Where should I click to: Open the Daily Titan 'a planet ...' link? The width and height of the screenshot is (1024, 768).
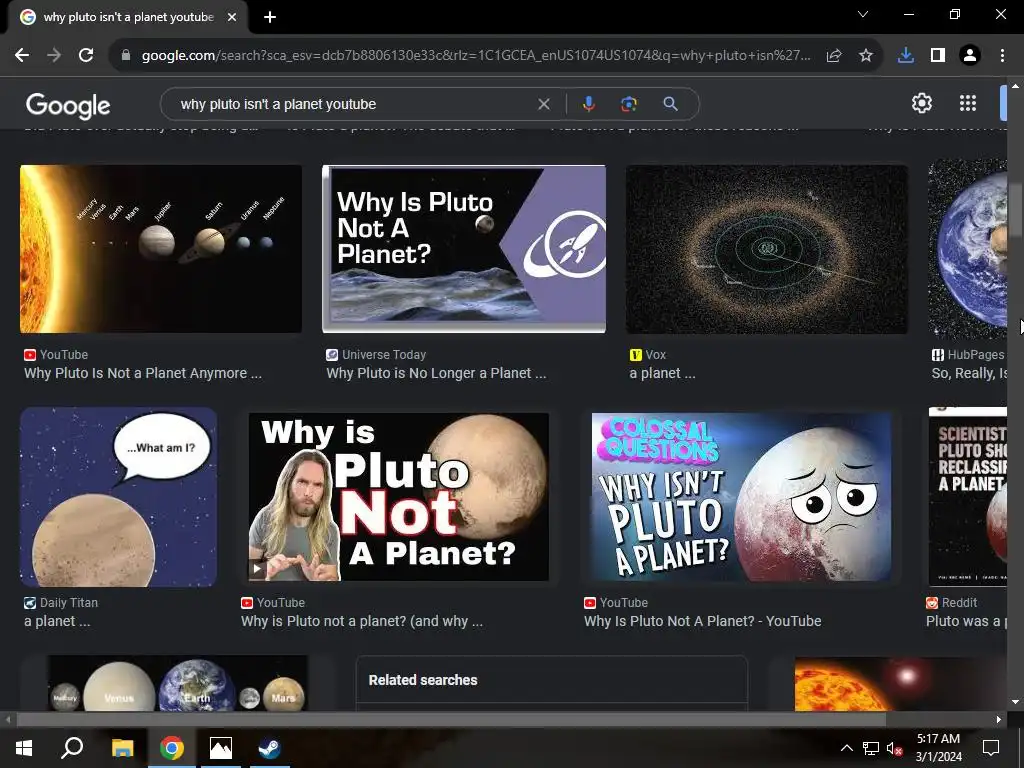tap(57, 621)
